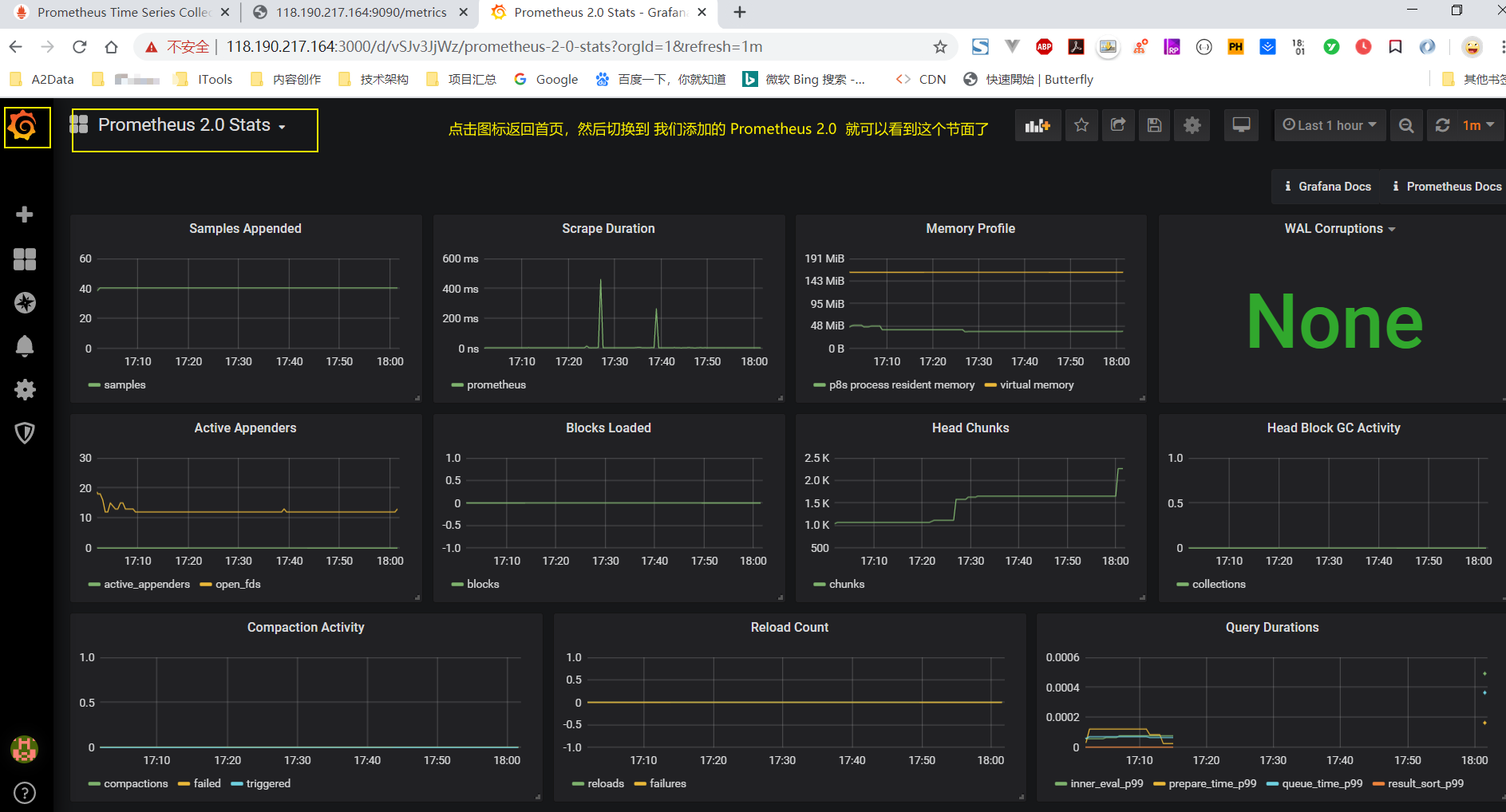Open dashboard settings gear icon
The width and height of the screenshot is (1506, 812).
(x=1192, y=125)
